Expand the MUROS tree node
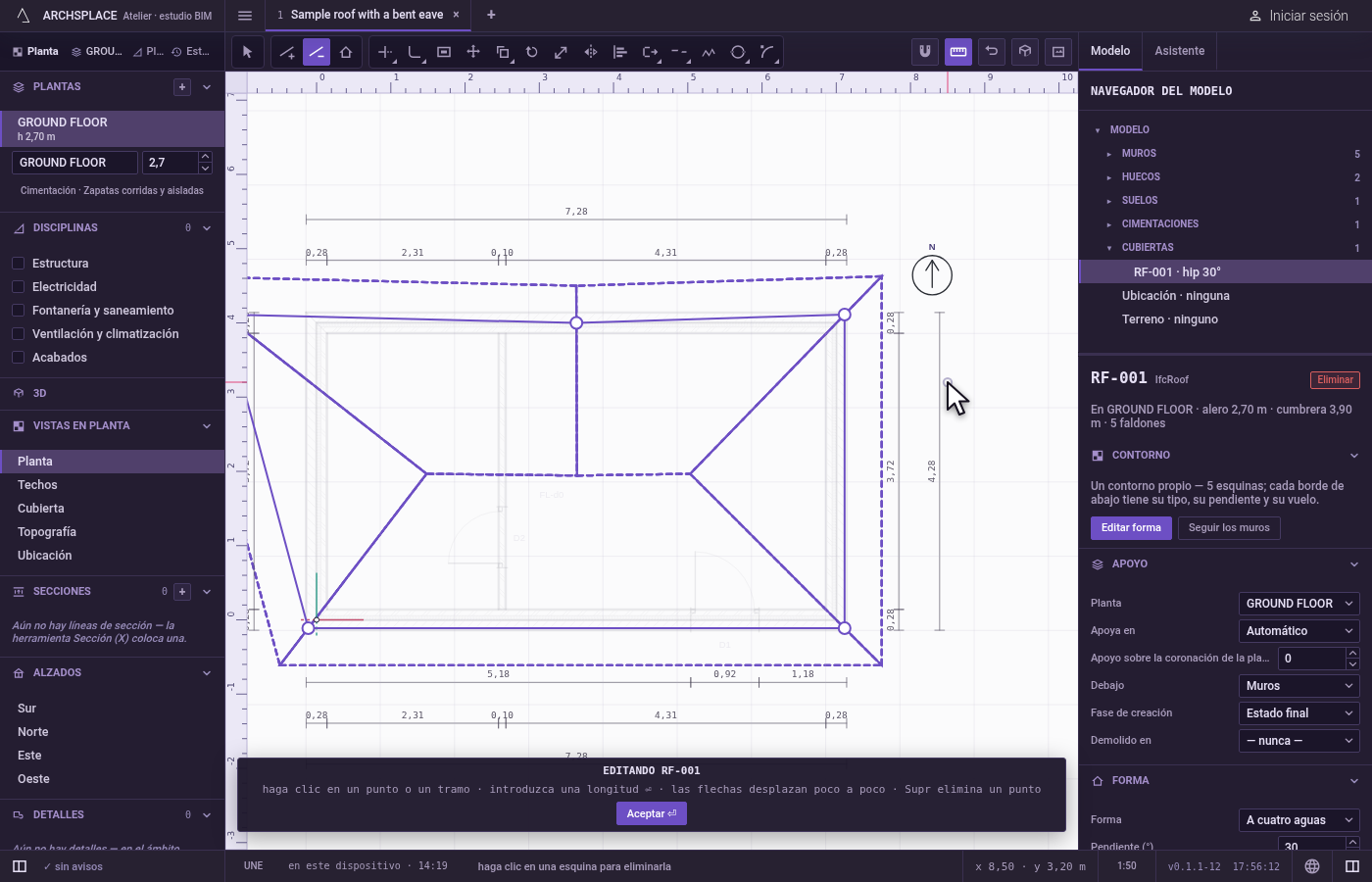The width and height of the screenshot is (1372, 882). tap(1109, 154)
